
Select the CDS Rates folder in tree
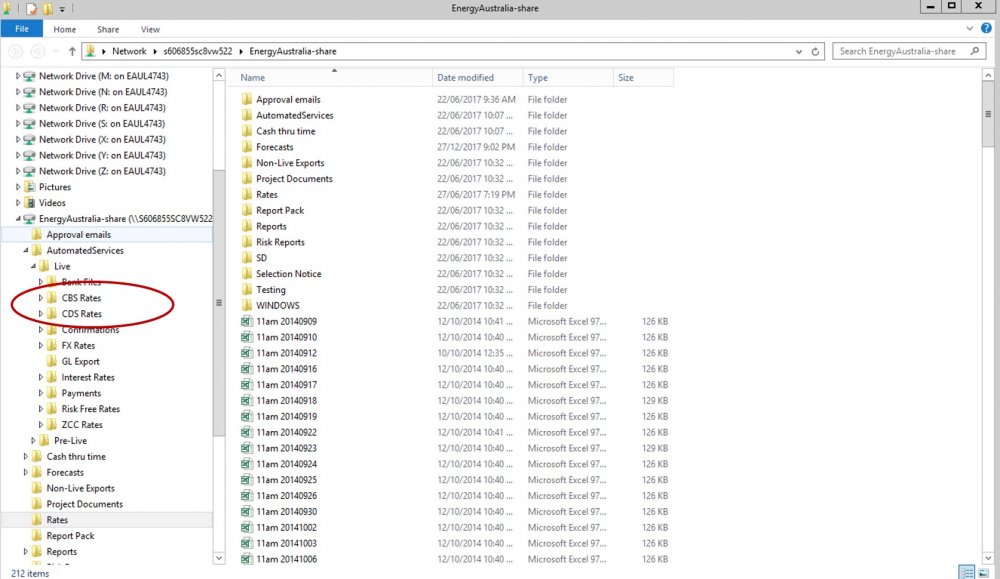point(82,314)
